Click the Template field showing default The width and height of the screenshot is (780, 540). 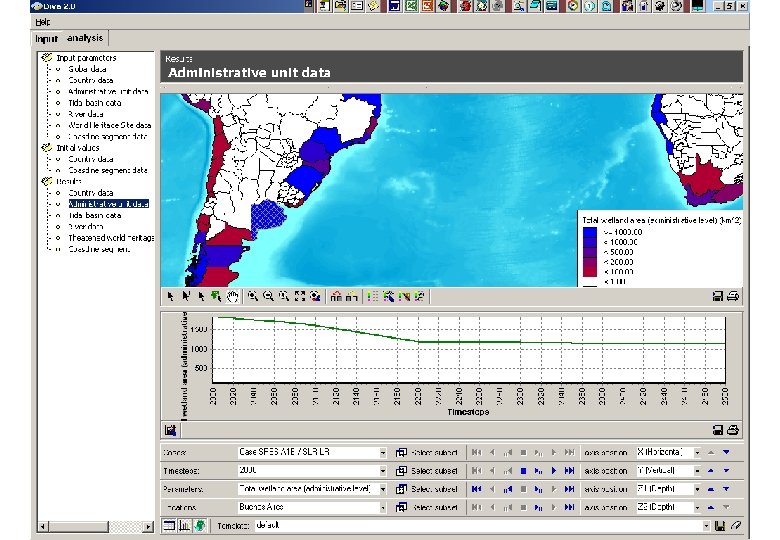[483, 526]
